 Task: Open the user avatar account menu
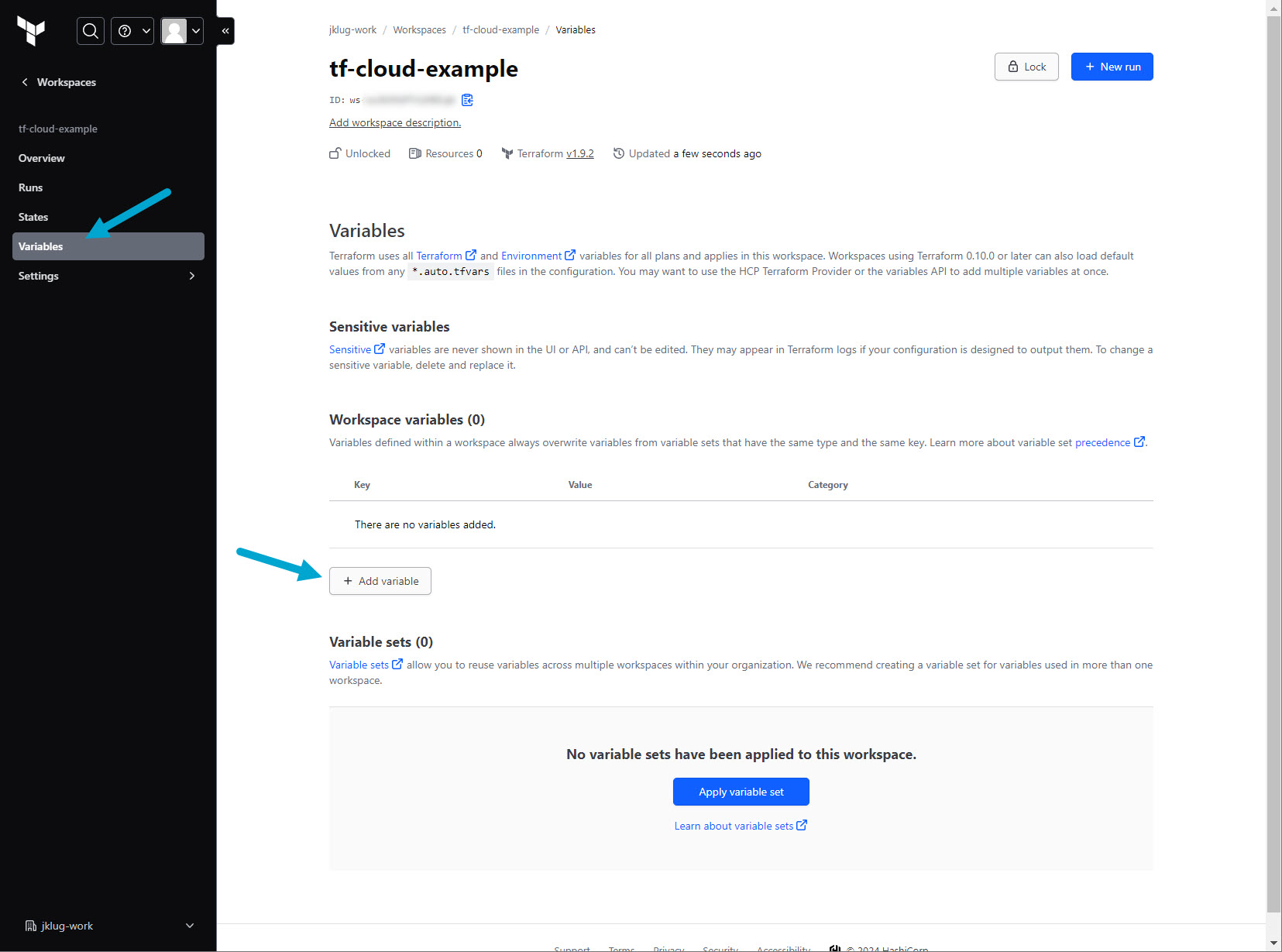click(182, 31)
